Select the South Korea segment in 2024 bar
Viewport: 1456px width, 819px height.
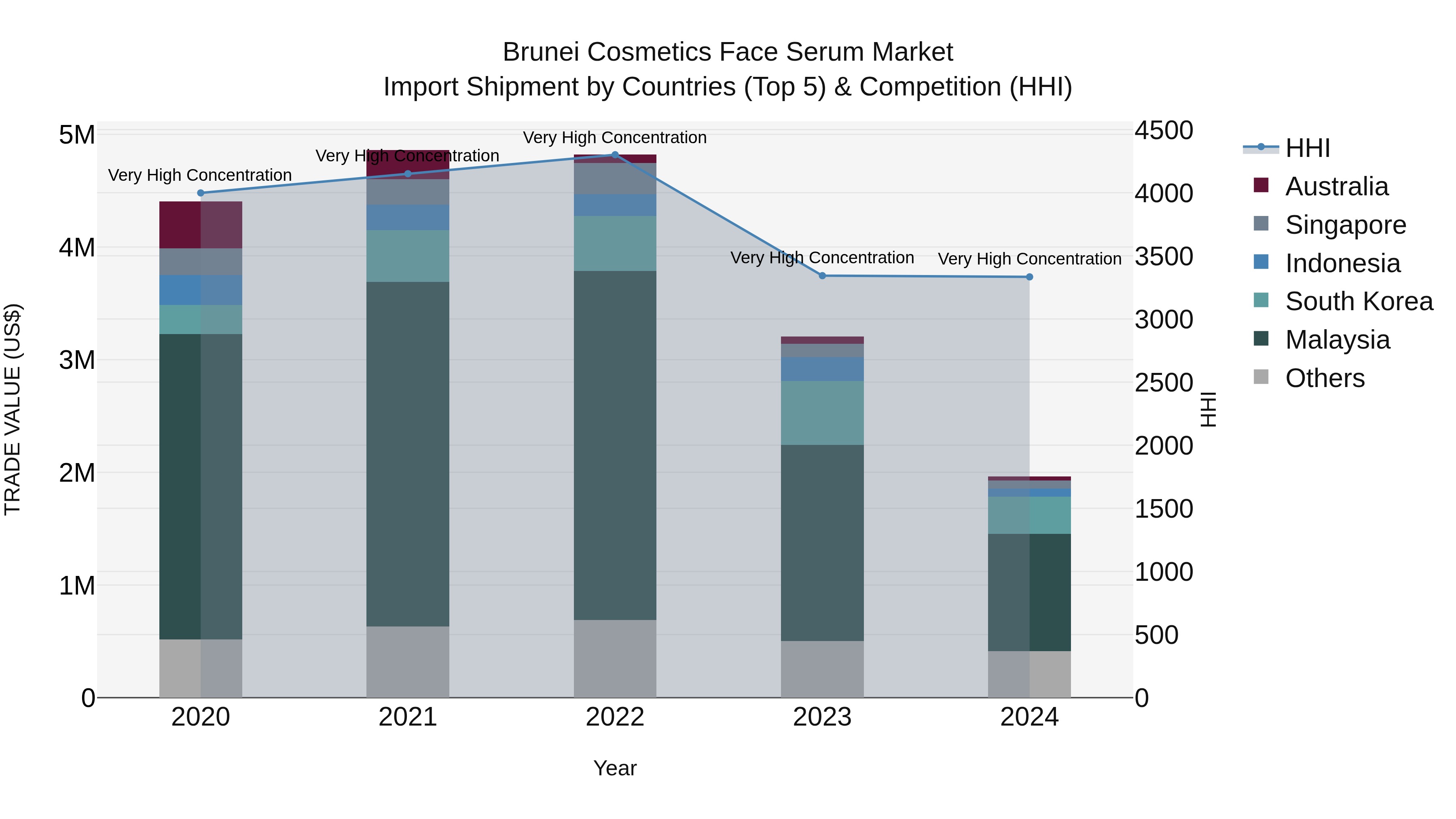tap(1029, 516)
